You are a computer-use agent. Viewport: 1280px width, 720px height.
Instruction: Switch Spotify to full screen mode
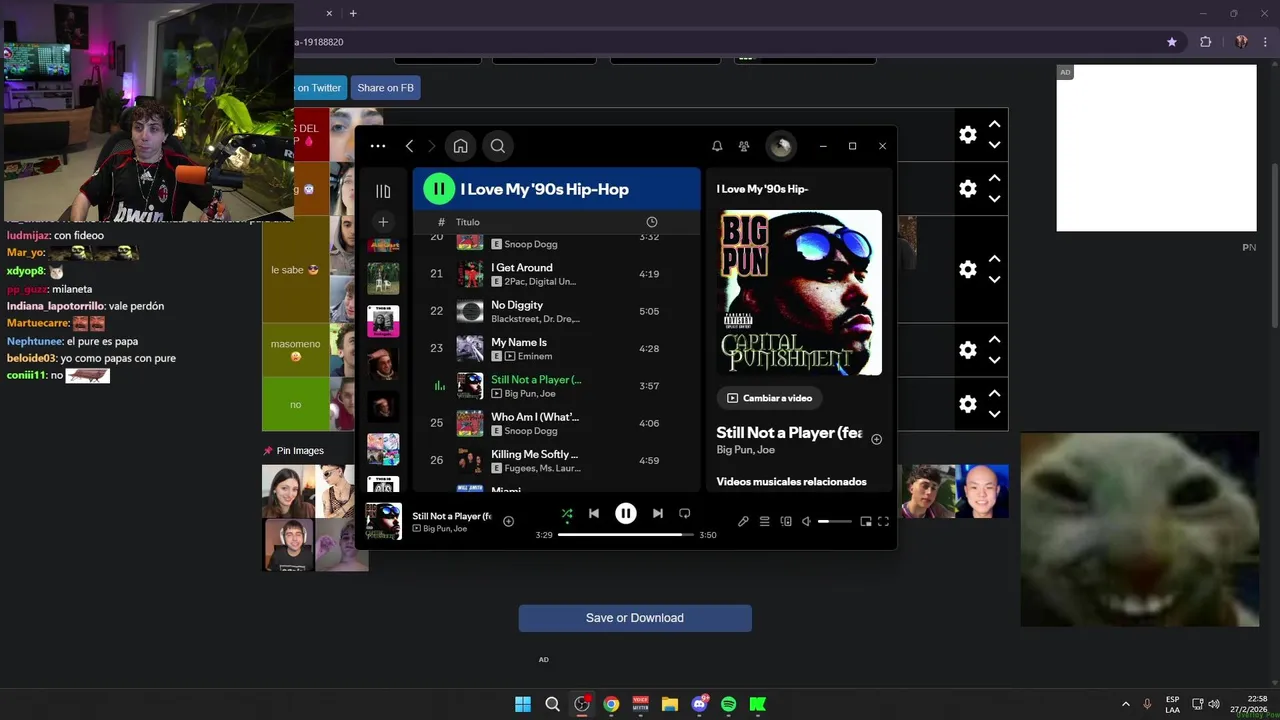point(883,521)
